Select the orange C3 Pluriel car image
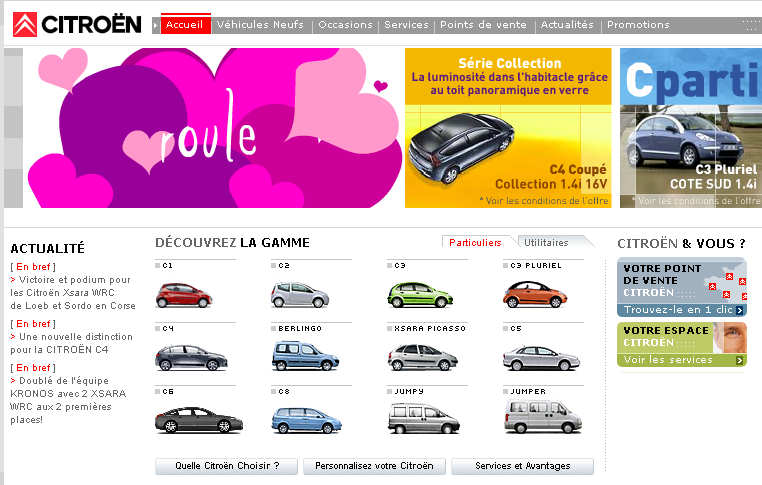The height and width of the screenshot is (485, 762). tap(535, 295)
